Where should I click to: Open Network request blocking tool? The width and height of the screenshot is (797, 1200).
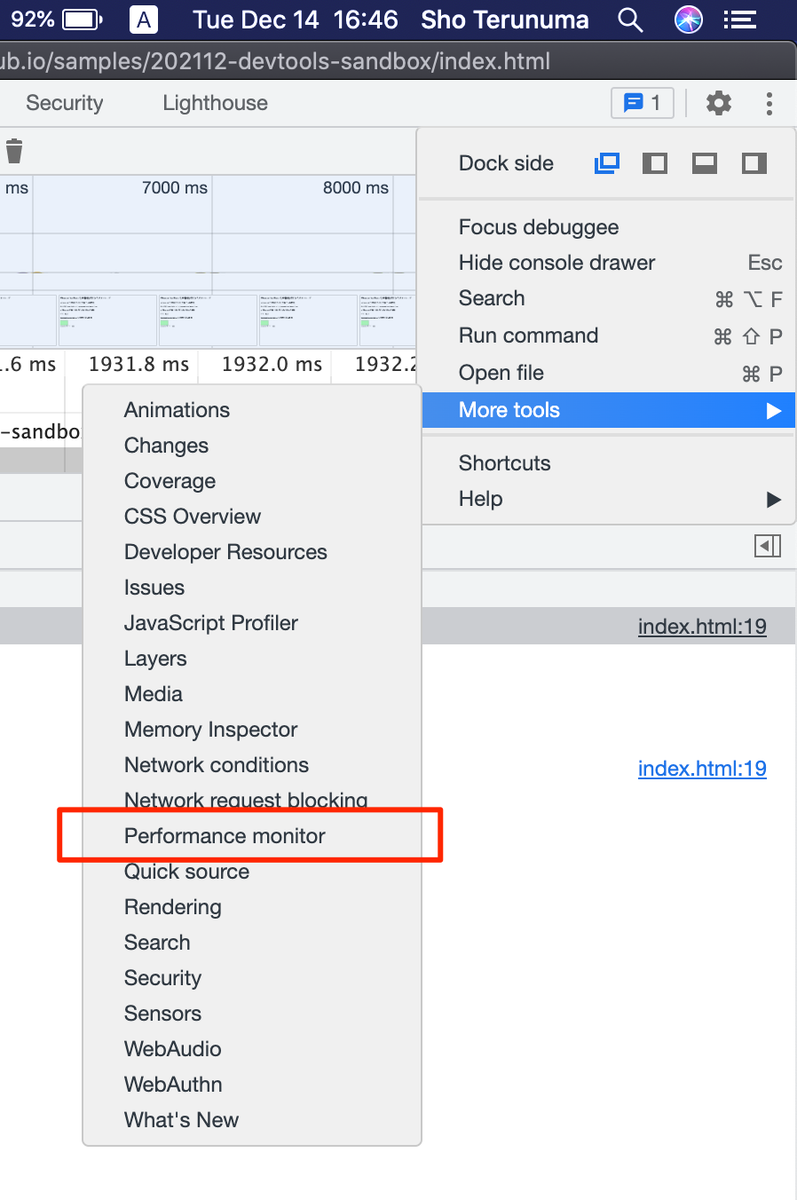tap(252, 801)
